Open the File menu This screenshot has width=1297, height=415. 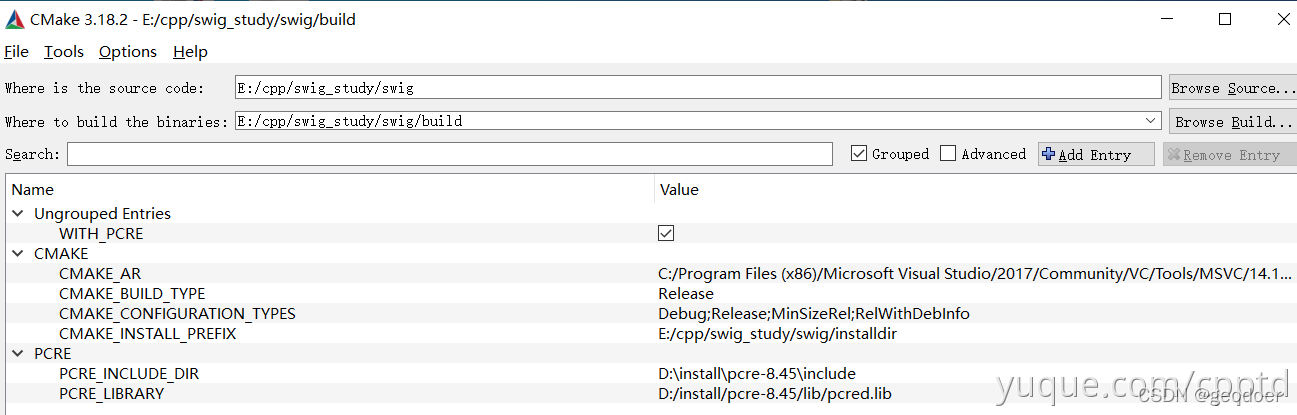pyautogui.click(x=16, y=52)
